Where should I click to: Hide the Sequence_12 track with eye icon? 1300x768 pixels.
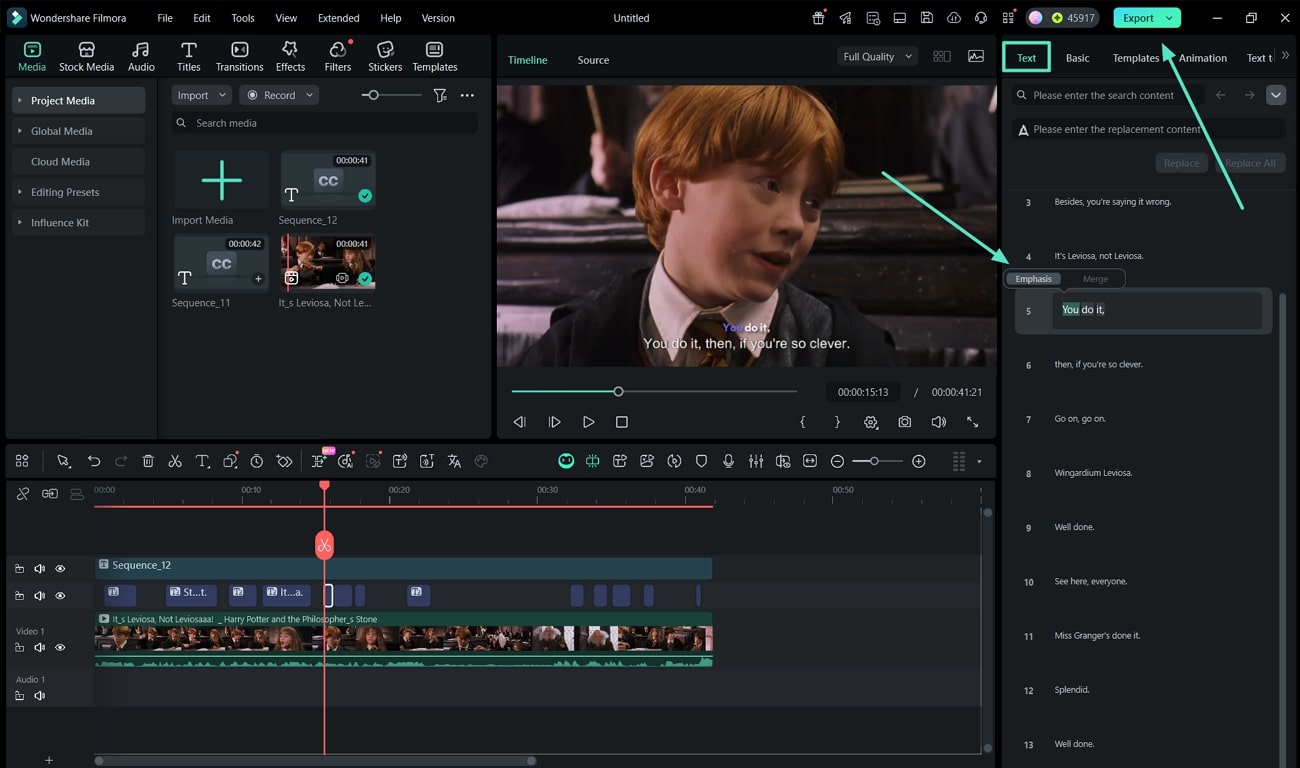tap(60, 568)
